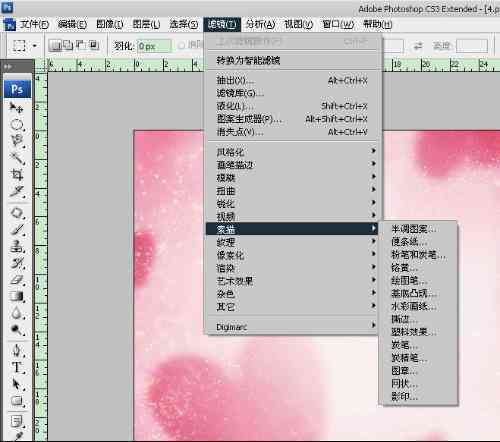Screen dimensions: 500x442
Task: Select 水彩画纸... in the sketch submenu
Action: pyautogui.click(x=420, y=306)
